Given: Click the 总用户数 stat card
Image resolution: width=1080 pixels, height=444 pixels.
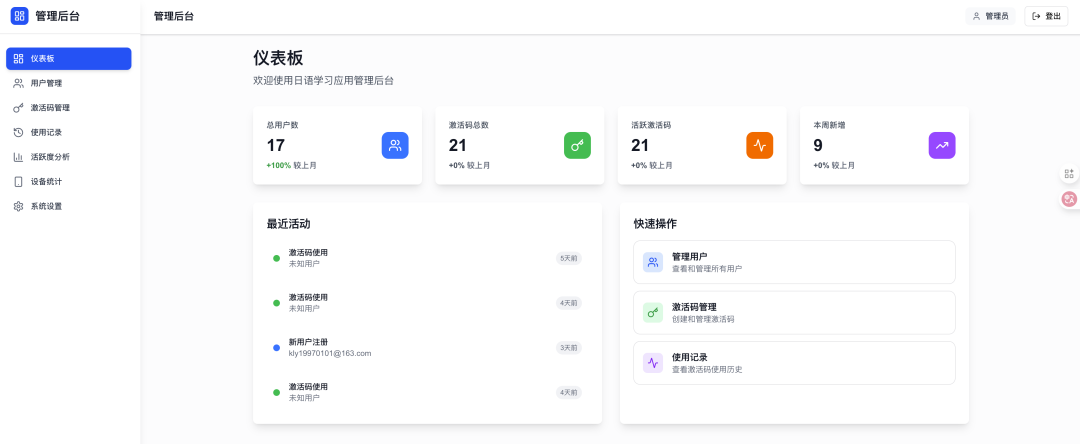Looking at the screenshot, I should [x=338, y=145].
